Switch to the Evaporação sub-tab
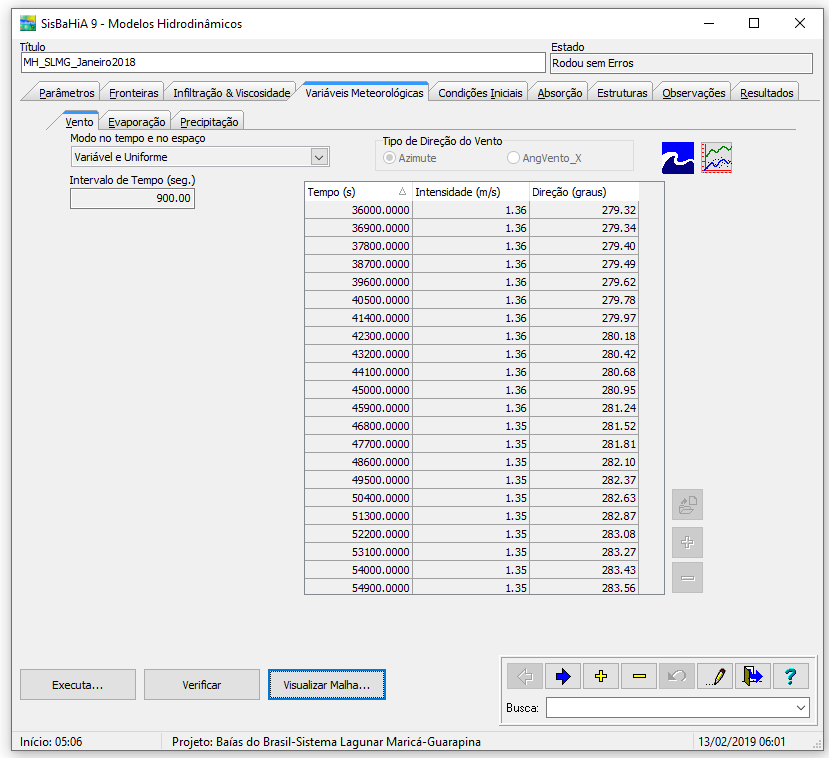The height and width of the screenshot is (758, 829). (136, 122)
